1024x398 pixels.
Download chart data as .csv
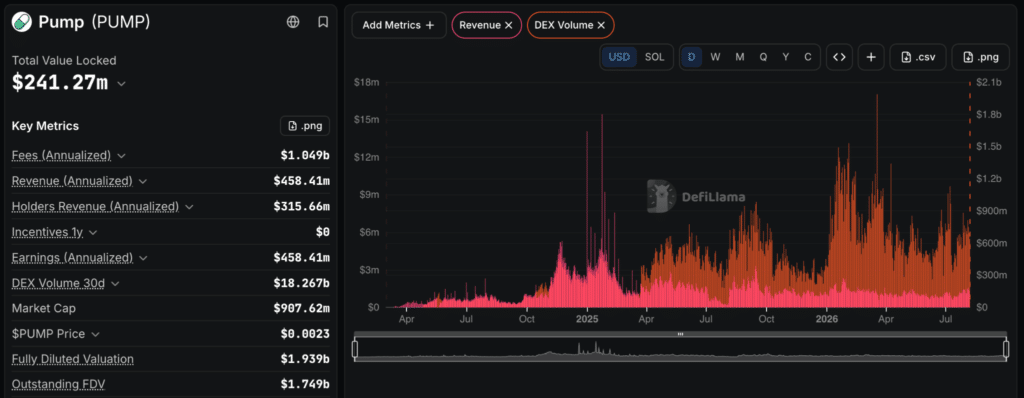[x=918, y=57]
